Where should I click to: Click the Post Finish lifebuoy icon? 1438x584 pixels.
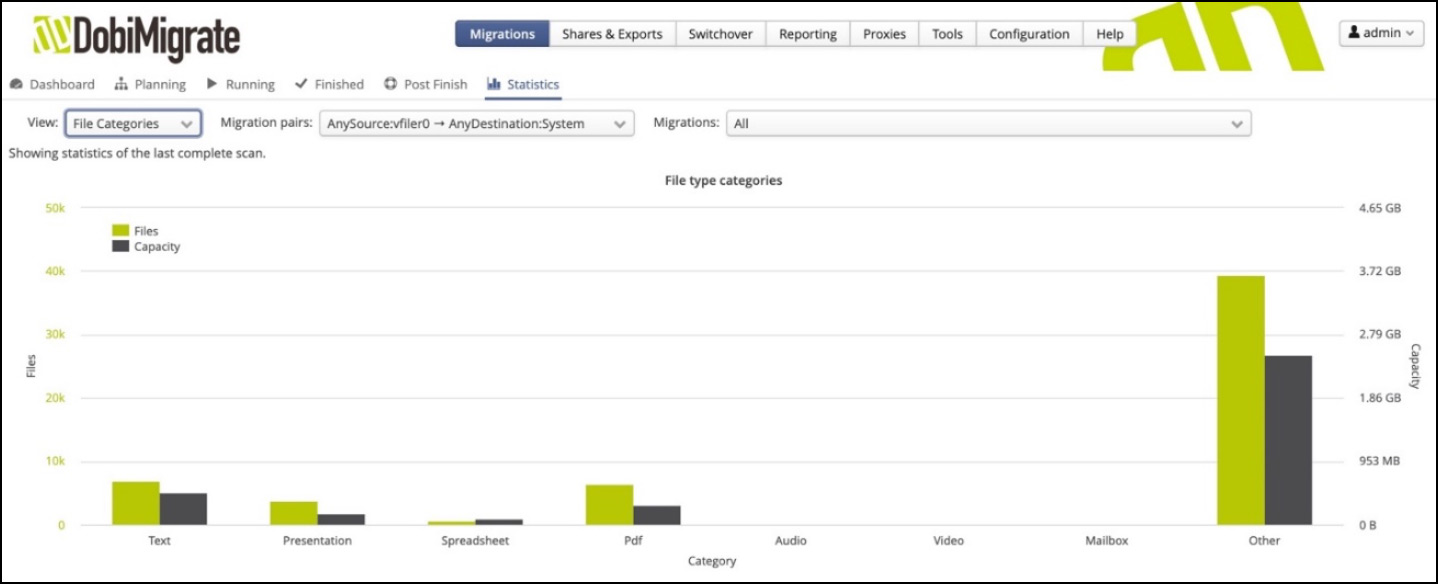pyautogui.click(x=390, y=85)
